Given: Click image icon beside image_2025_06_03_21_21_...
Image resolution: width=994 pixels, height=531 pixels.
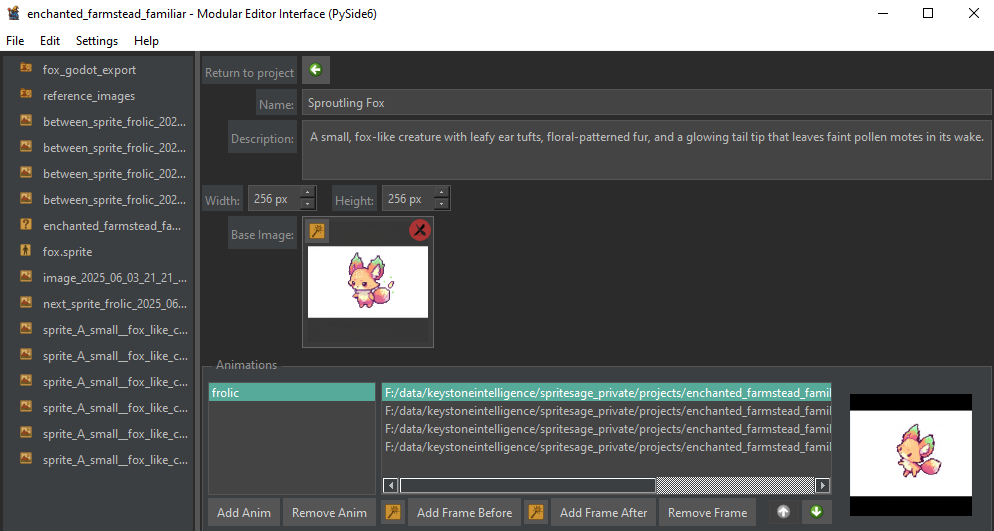Looking at the screenshot, I should [x=26, y=276].
